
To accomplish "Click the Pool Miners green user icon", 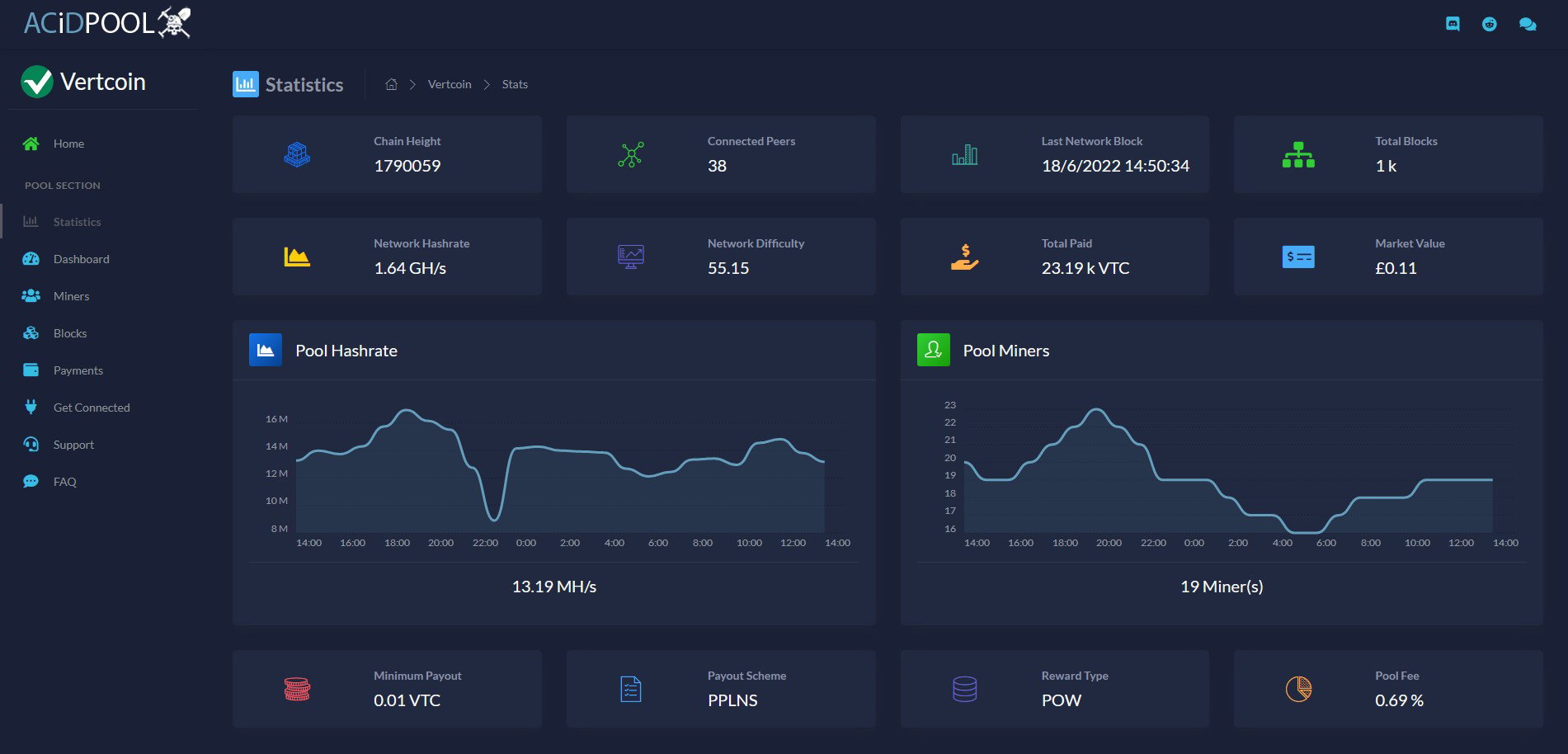I will 934,350.
